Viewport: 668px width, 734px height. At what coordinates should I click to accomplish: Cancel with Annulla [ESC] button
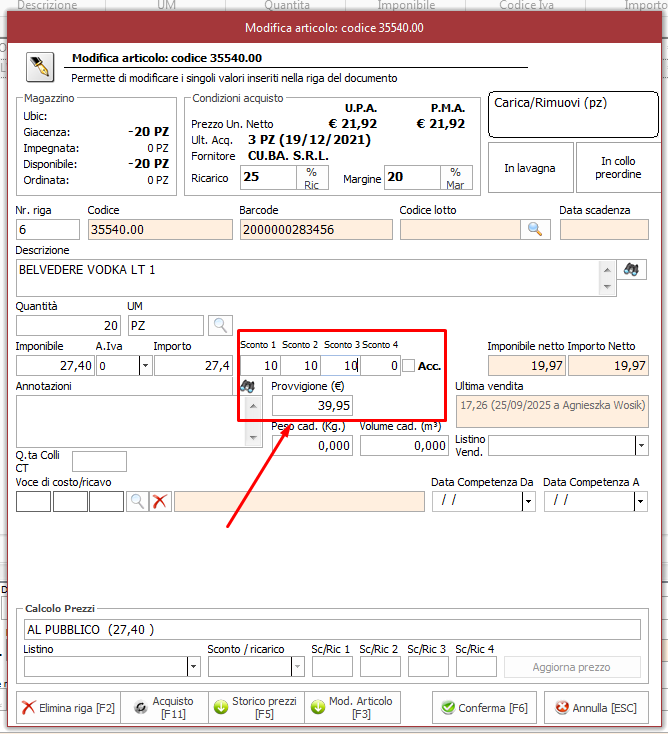pyautogui.click(x=597, y=708)
